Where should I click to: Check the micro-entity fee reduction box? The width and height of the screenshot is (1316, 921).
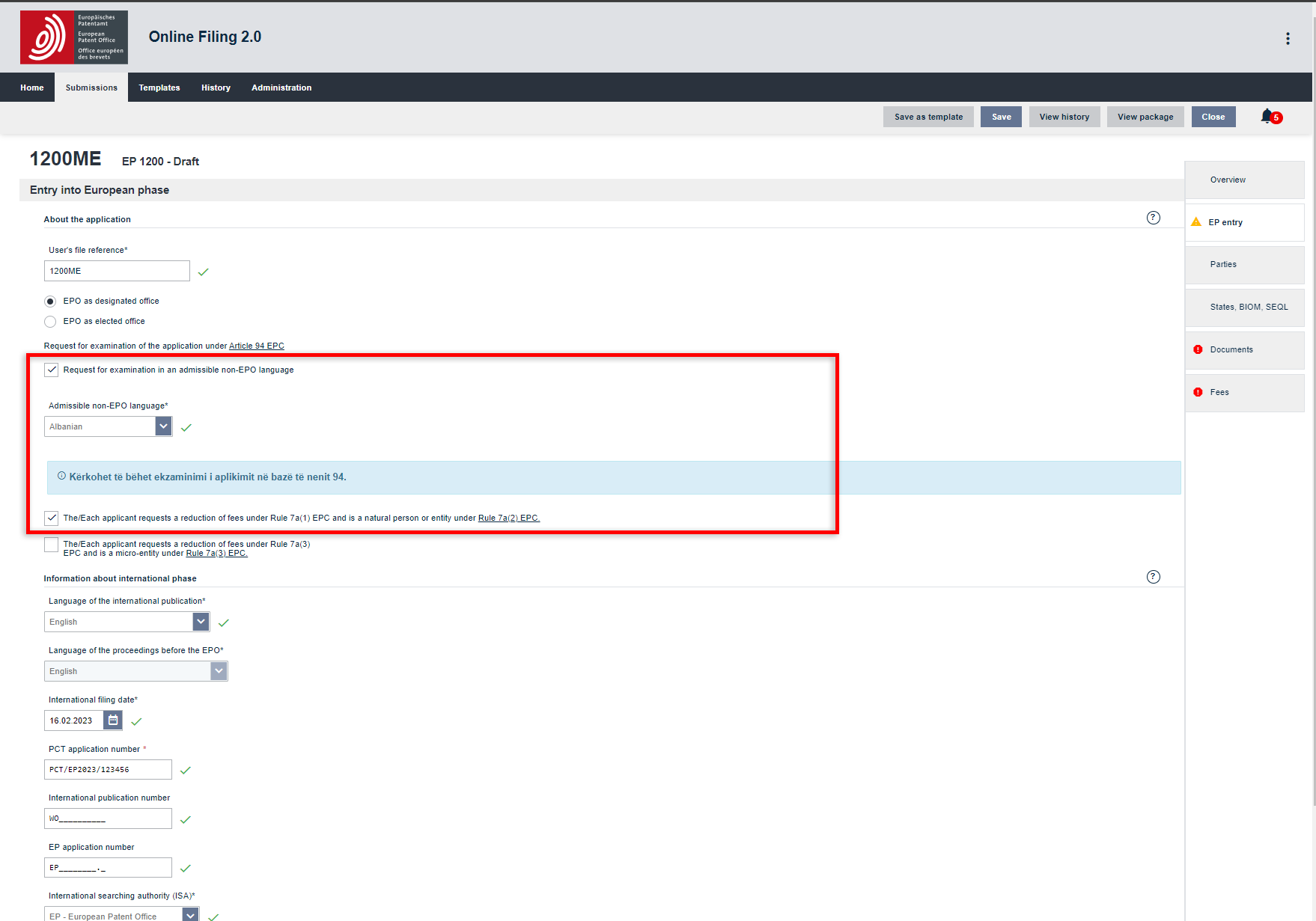52,545
